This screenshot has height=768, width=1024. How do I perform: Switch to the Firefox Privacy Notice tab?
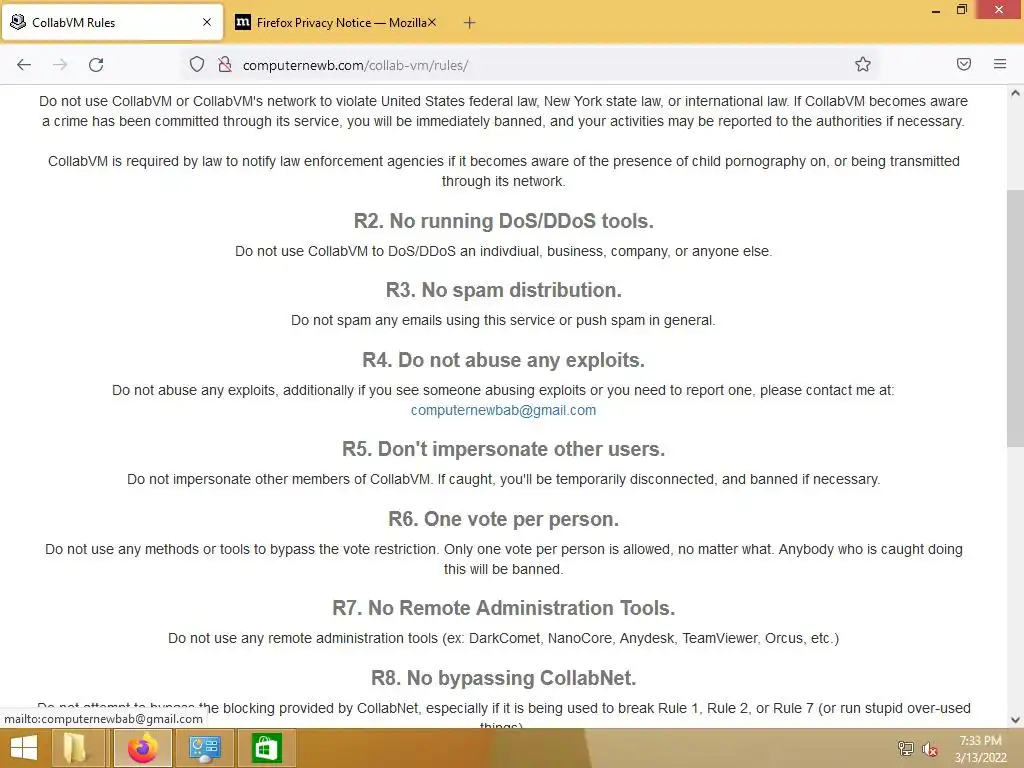336,22
